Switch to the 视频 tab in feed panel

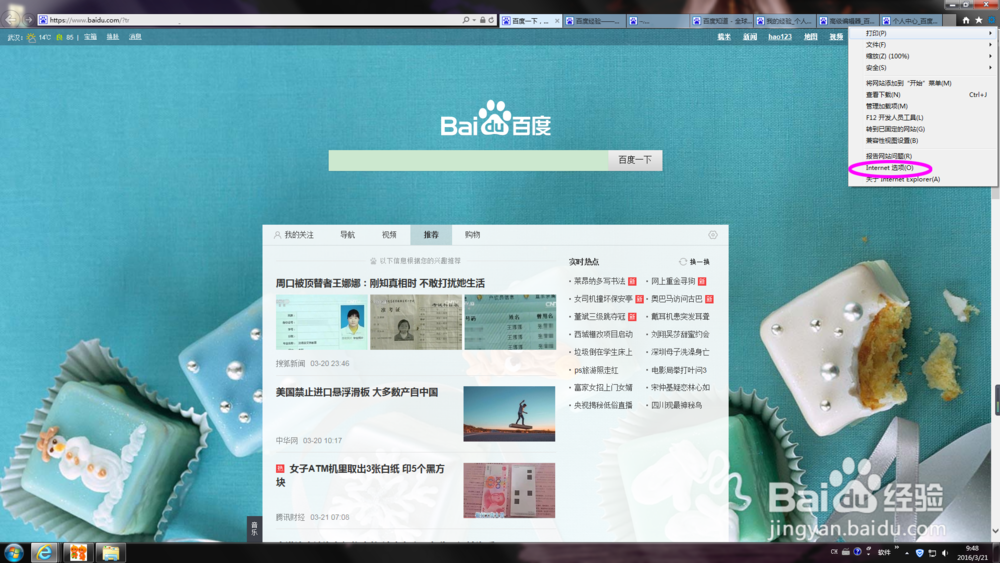click(x=389, y=235)
